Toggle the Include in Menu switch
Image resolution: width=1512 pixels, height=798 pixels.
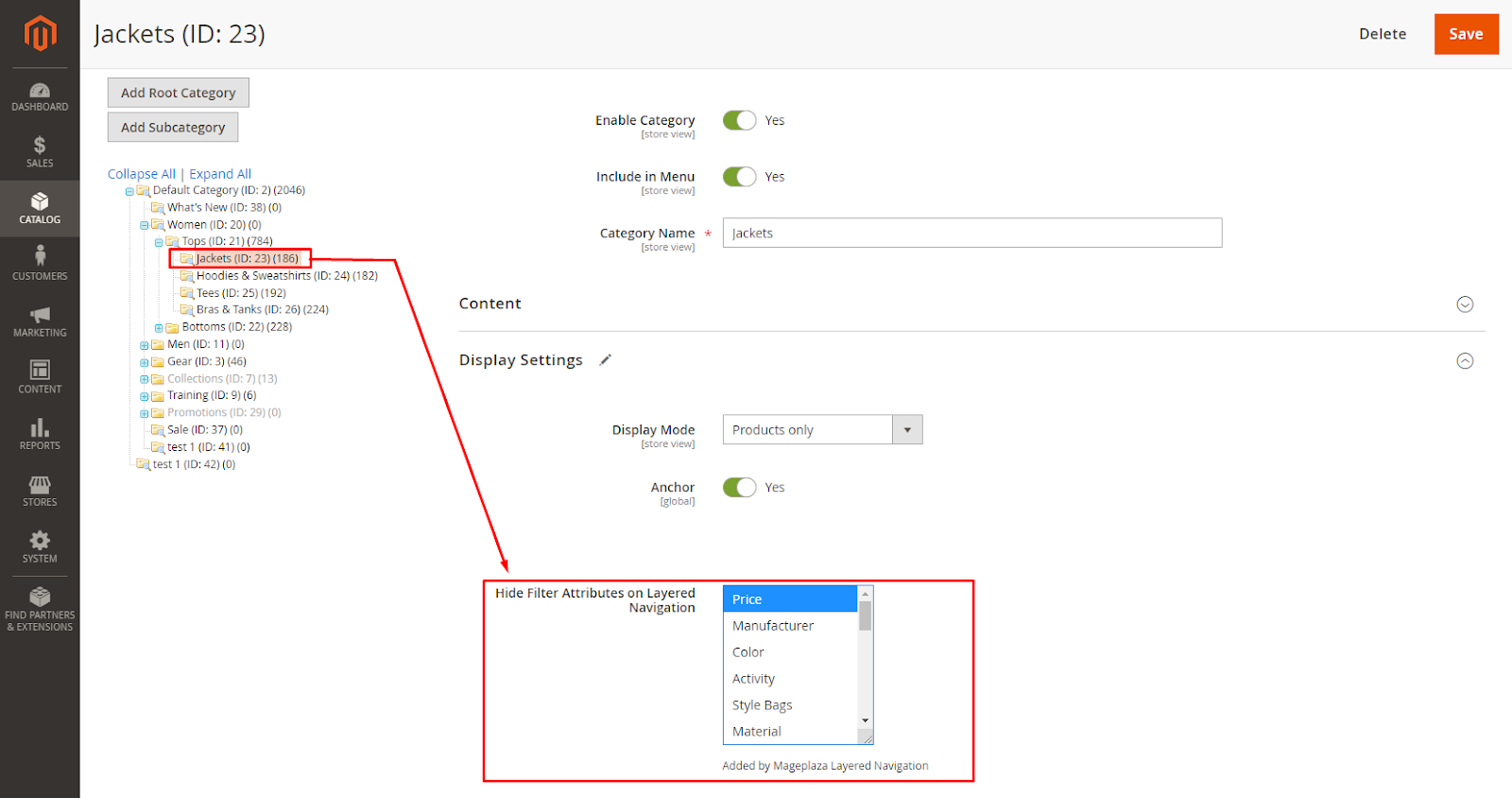739,177
